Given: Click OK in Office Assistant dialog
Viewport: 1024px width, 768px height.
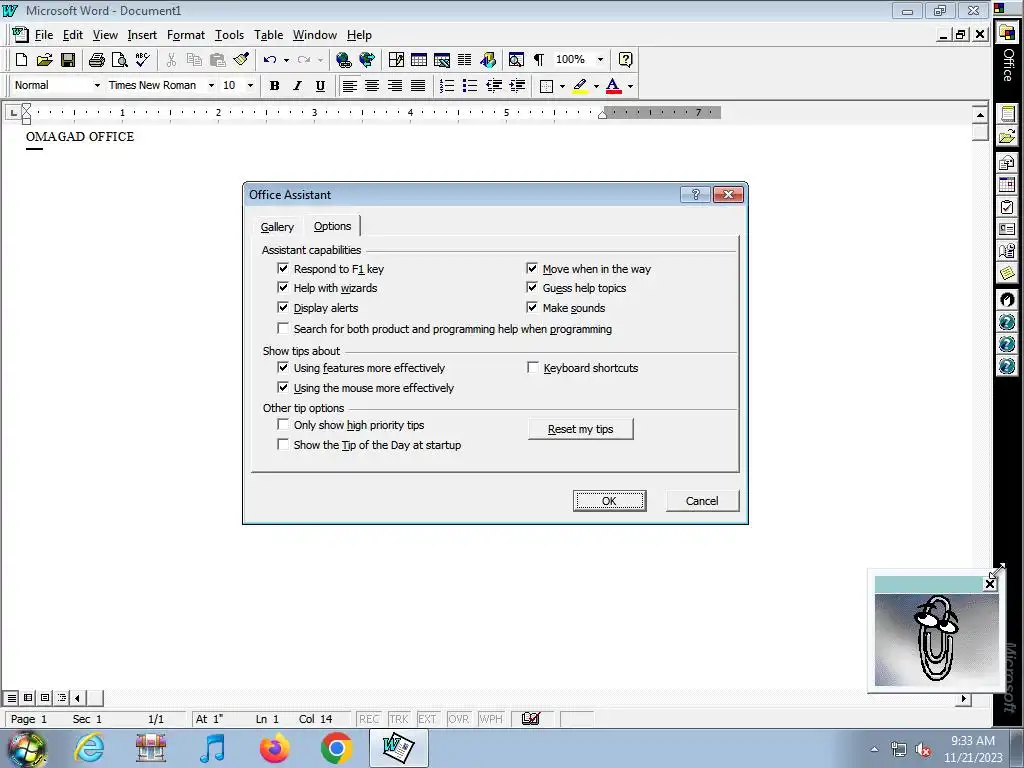Looking at the screenshot, I should (x=609, y=501).
